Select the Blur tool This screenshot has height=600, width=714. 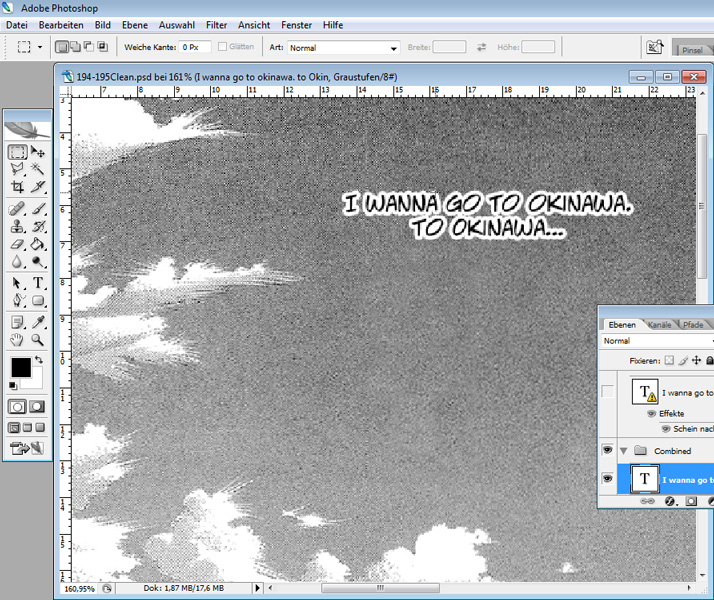click(17, 262)
